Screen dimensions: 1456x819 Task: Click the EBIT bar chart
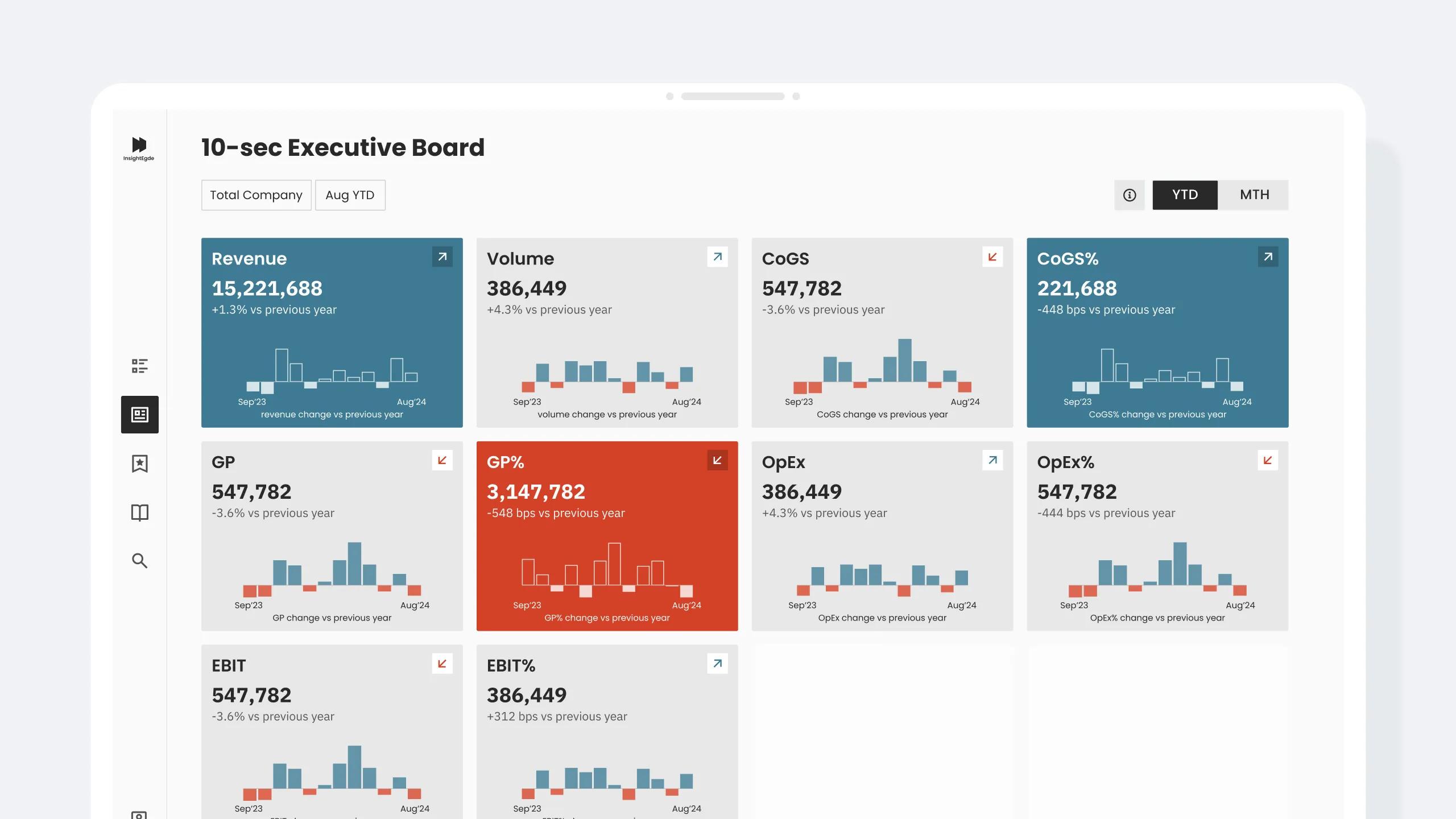click(x=332, y=773)
